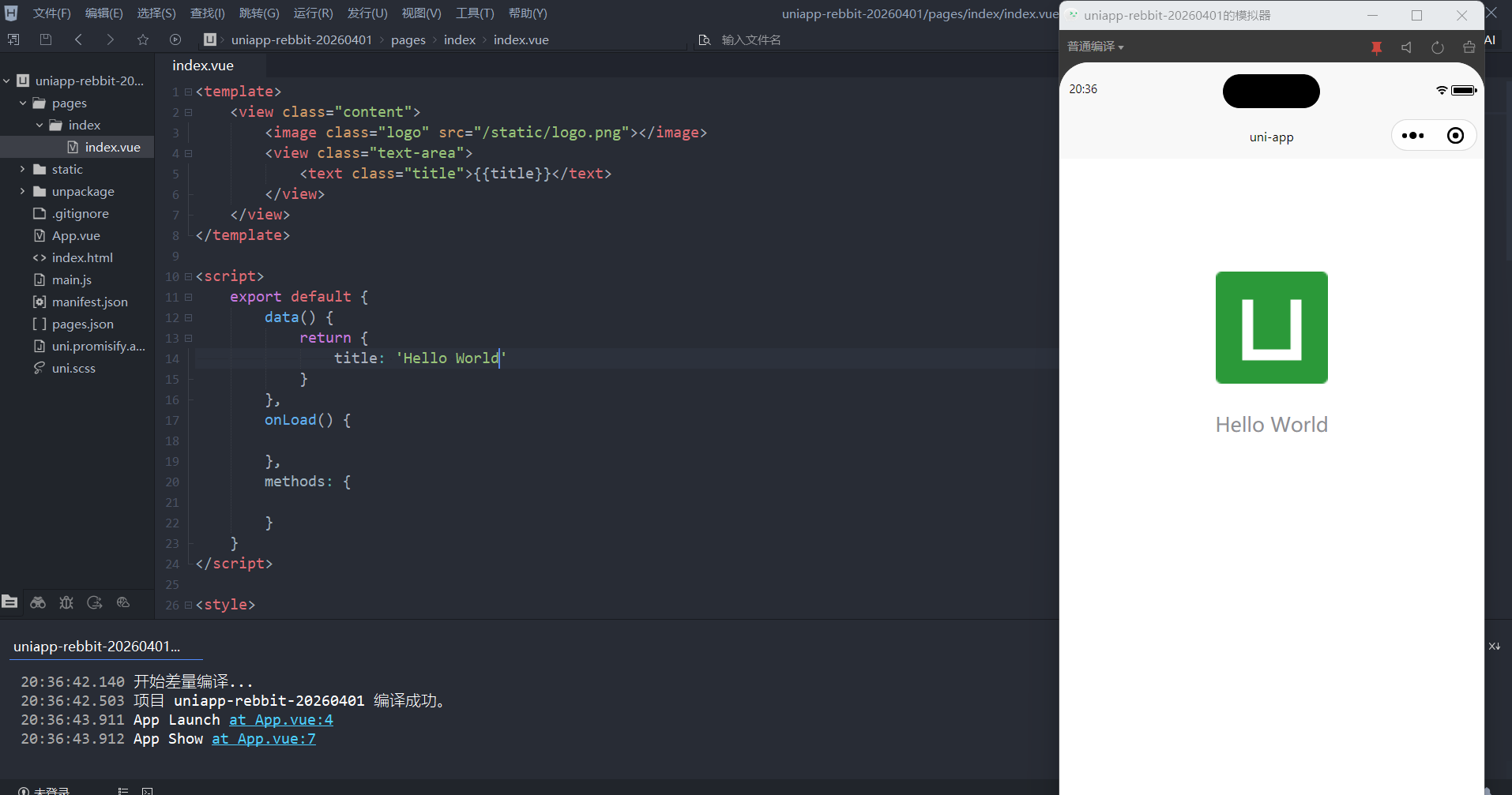1512x795 pixels.
Task: Click the collapse console icon at right edge
Action: 1495,646
